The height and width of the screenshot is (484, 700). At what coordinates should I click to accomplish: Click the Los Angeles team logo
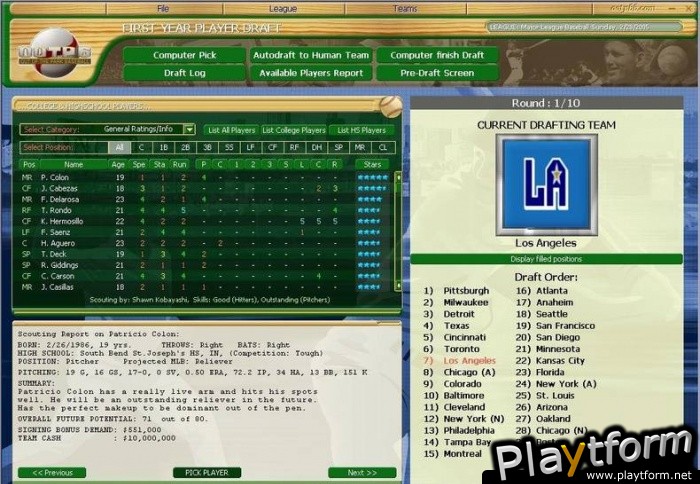click(x=546, y=185)
